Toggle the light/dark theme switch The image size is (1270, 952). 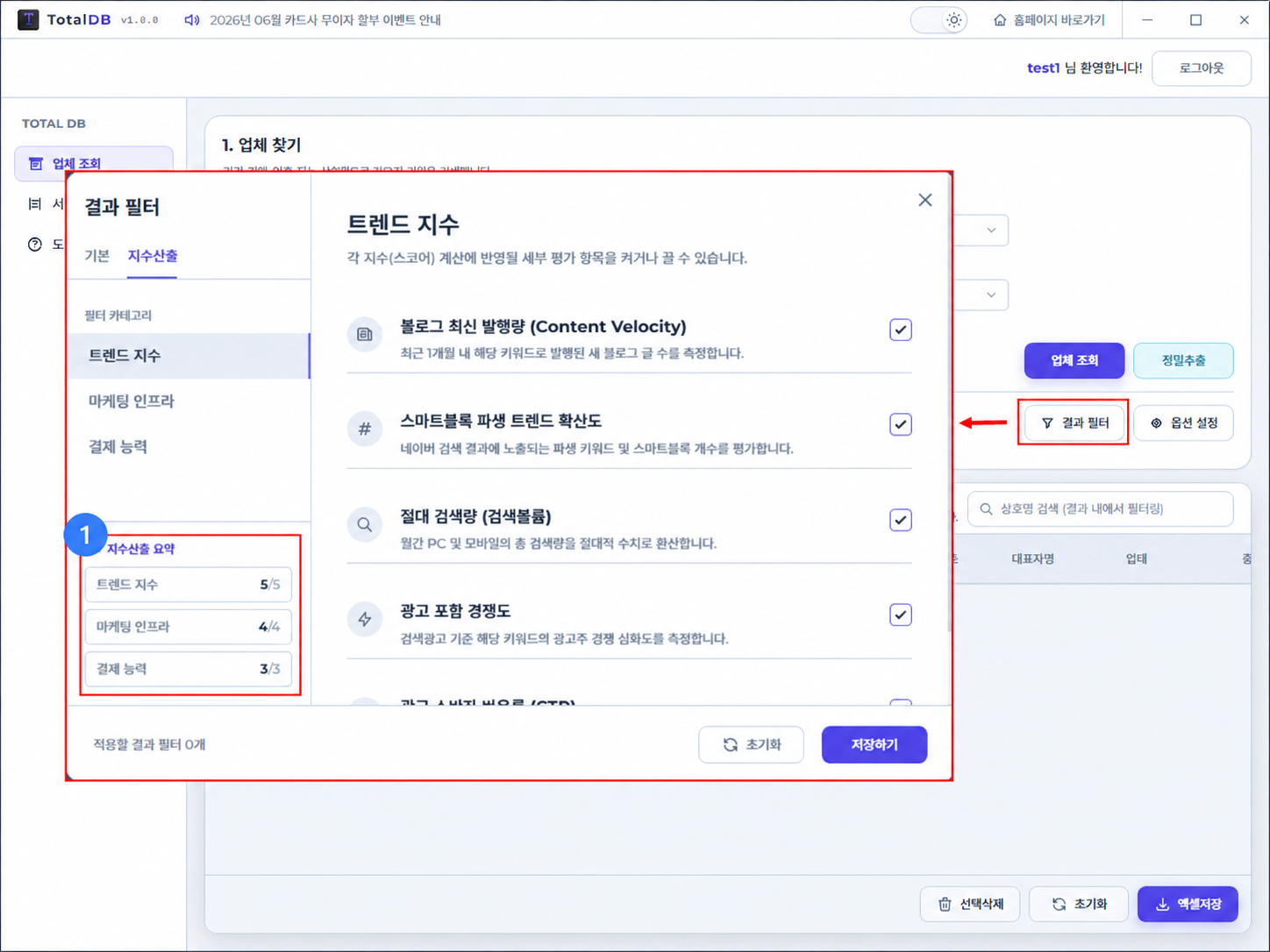tap(939, 20)
